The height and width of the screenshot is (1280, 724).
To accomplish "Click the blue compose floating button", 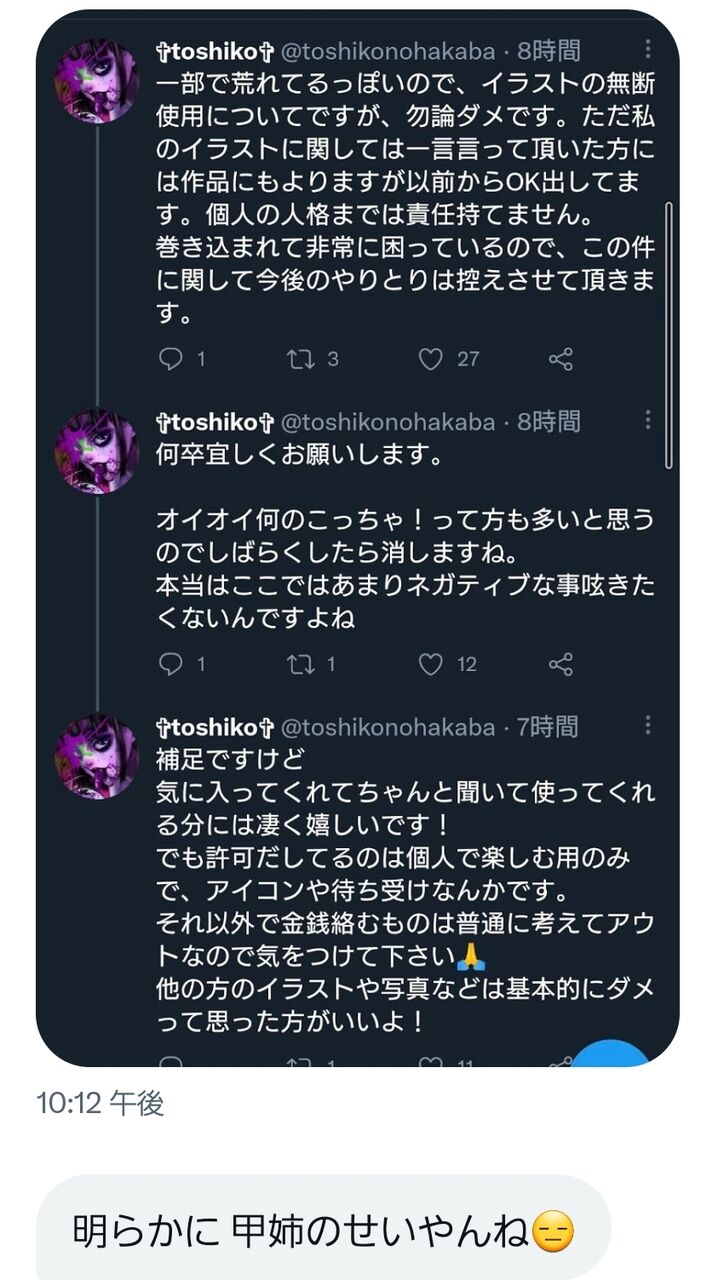I will pyautogui.click(x=613, y=1054).
